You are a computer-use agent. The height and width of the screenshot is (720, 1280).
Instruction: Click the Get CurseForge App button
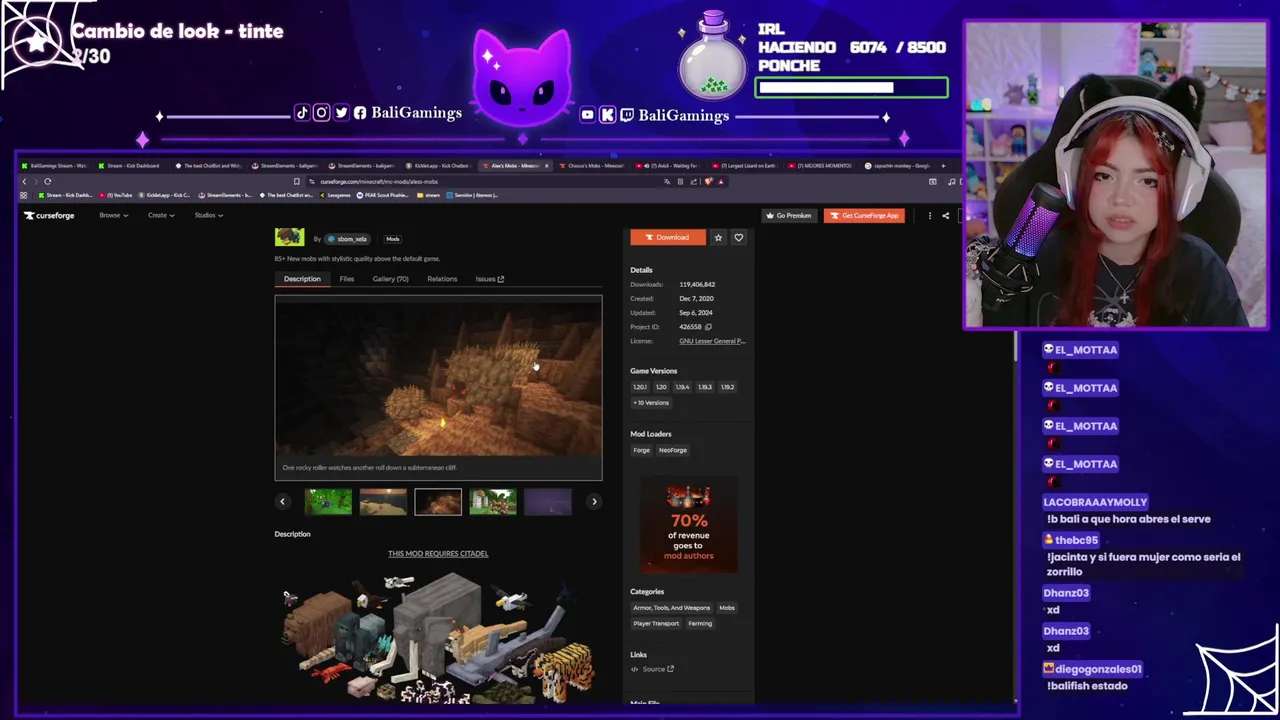point(864,215)
